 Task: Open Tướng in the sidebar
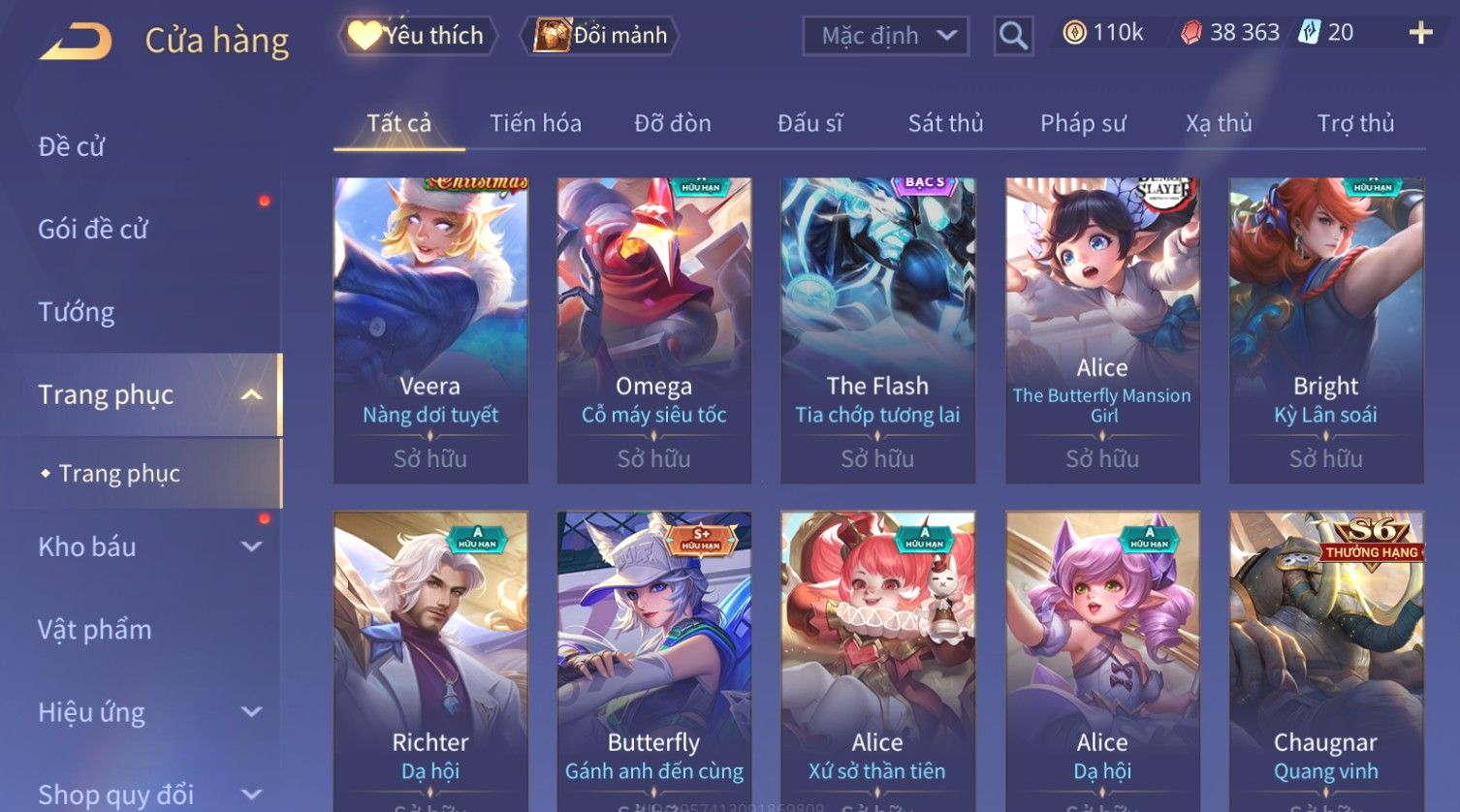click(x=77, y=312)
